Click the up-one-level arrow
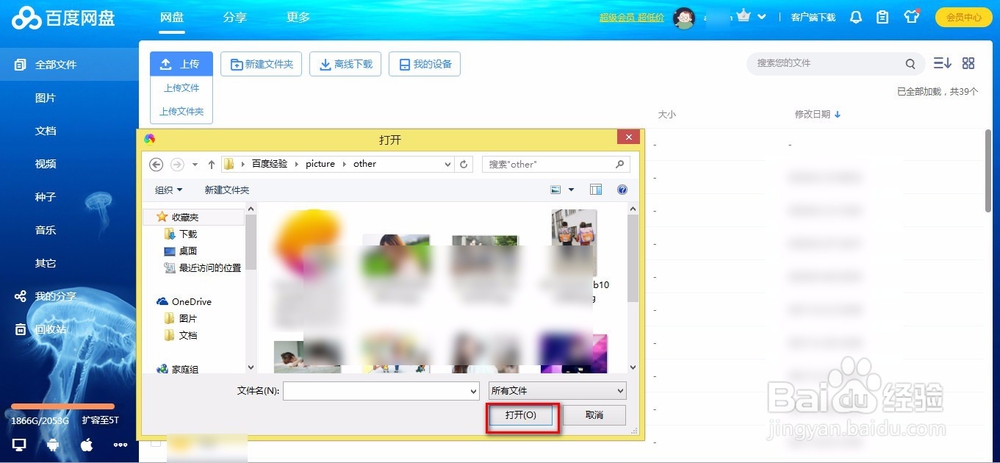 (211, 165)
